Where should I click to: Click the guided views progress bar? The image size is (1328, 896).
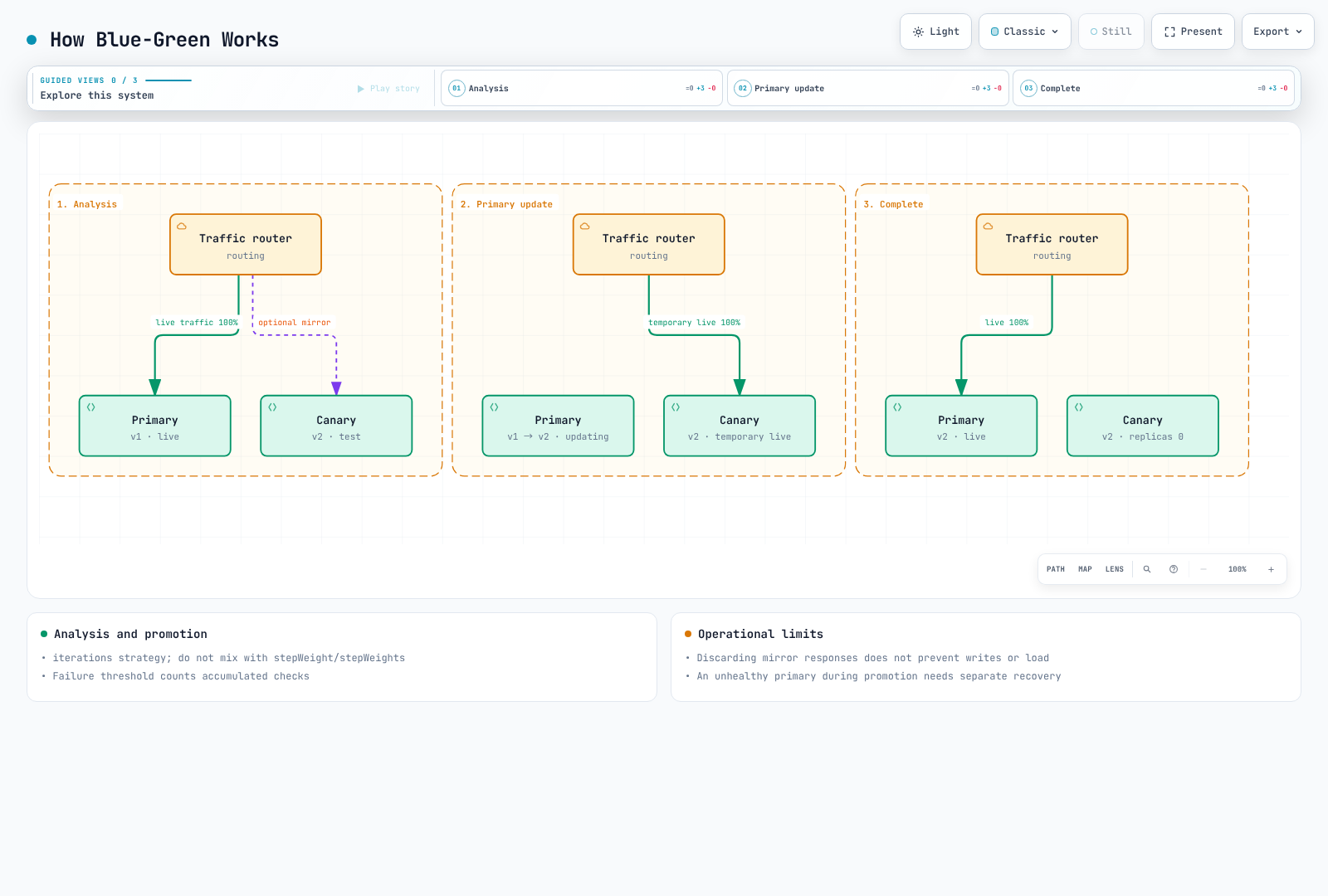(x=168, y=80)
